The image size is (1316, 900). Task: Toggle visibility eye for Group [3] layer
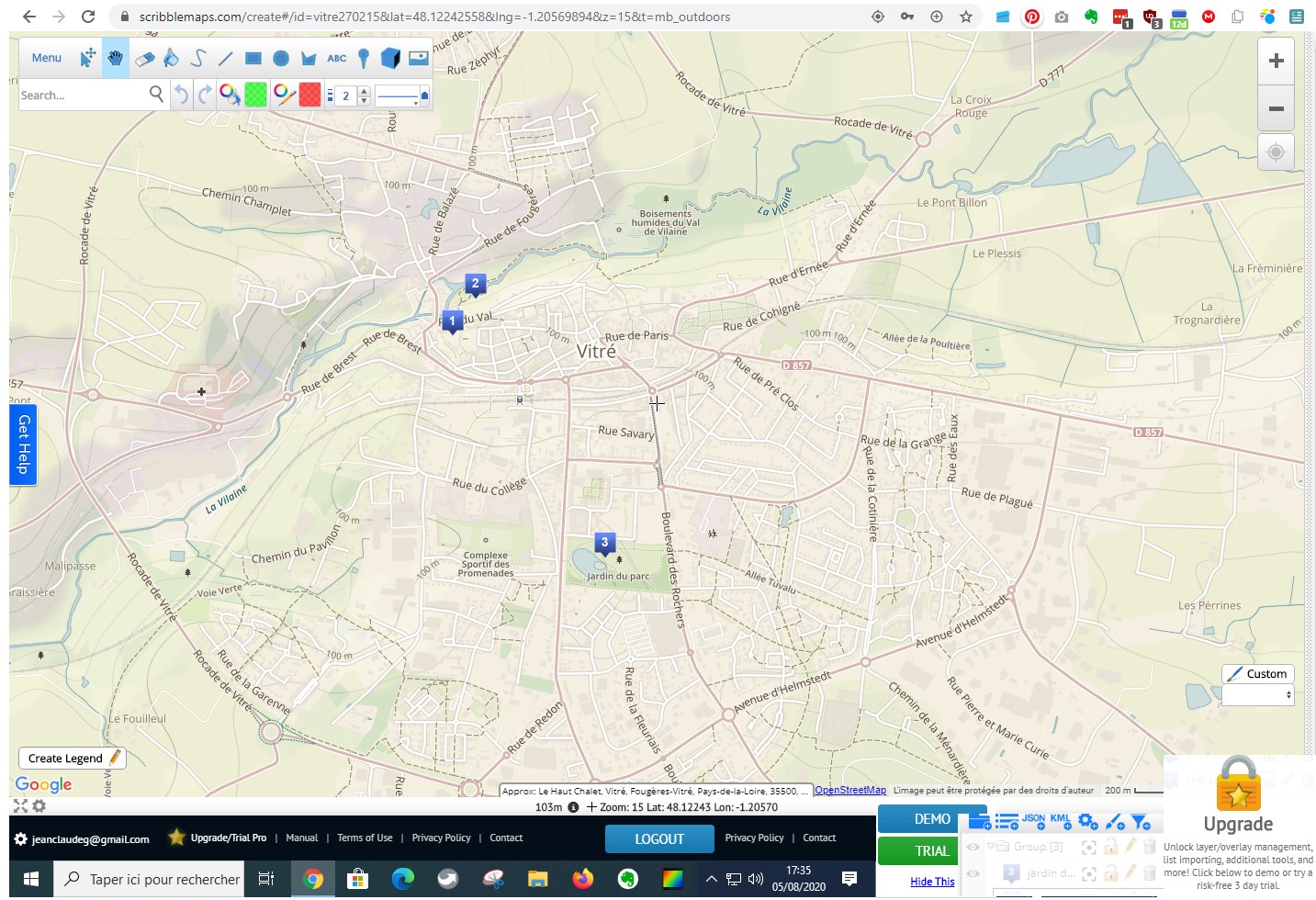tap(973, 847)
